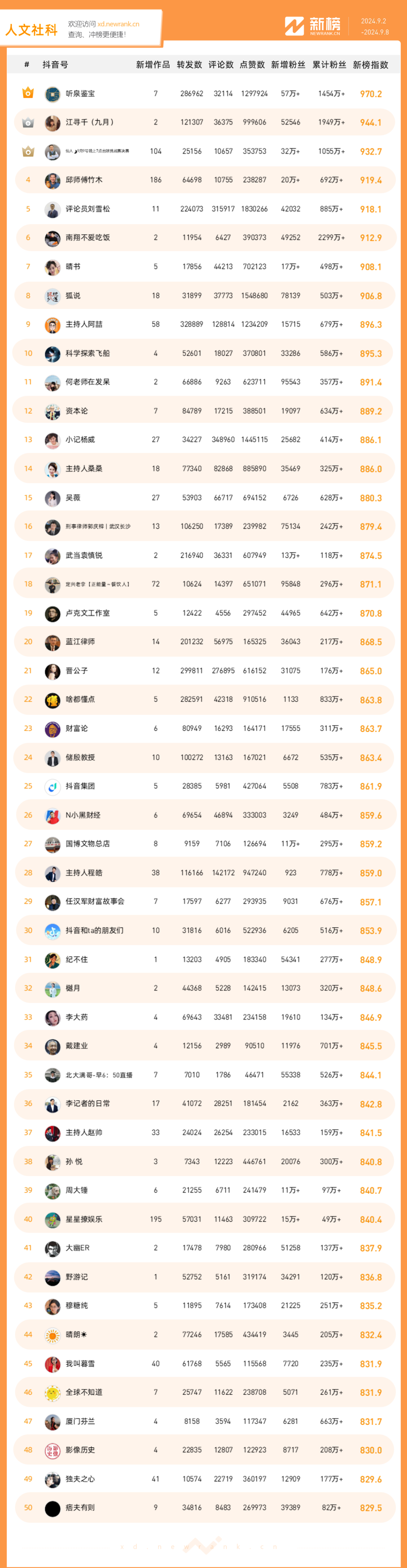Click account name 科学探索飞船
This screenshot has height=1568, width=407.
pos(87,353)
